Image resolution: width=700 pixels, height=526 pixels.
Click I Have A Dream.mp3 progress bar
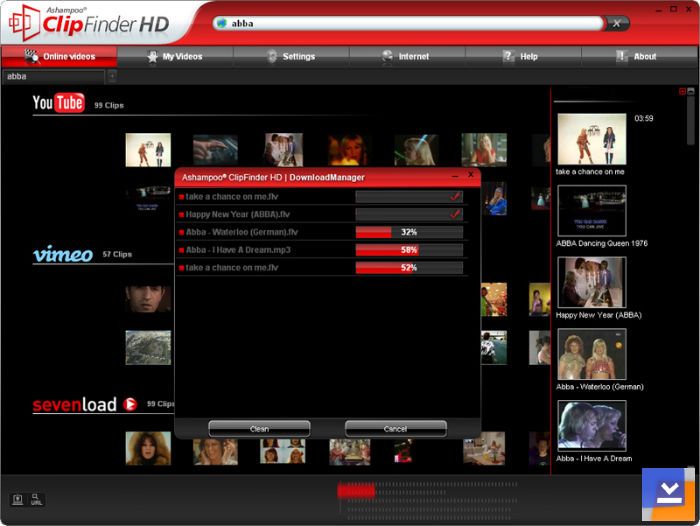tap(409, 250)
